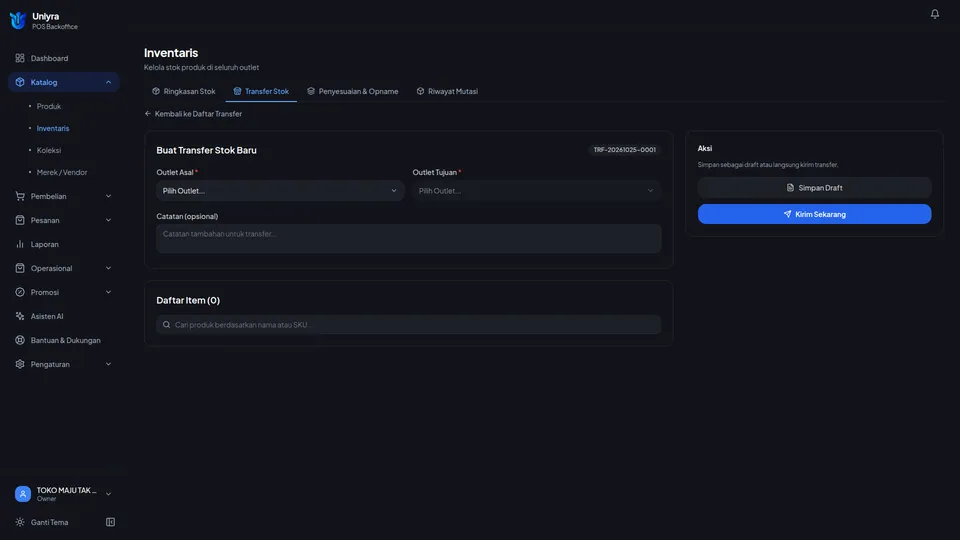960x540 pixels.
Task: Click the Dashboard grid icon
Action: click(x=20, y=58)
